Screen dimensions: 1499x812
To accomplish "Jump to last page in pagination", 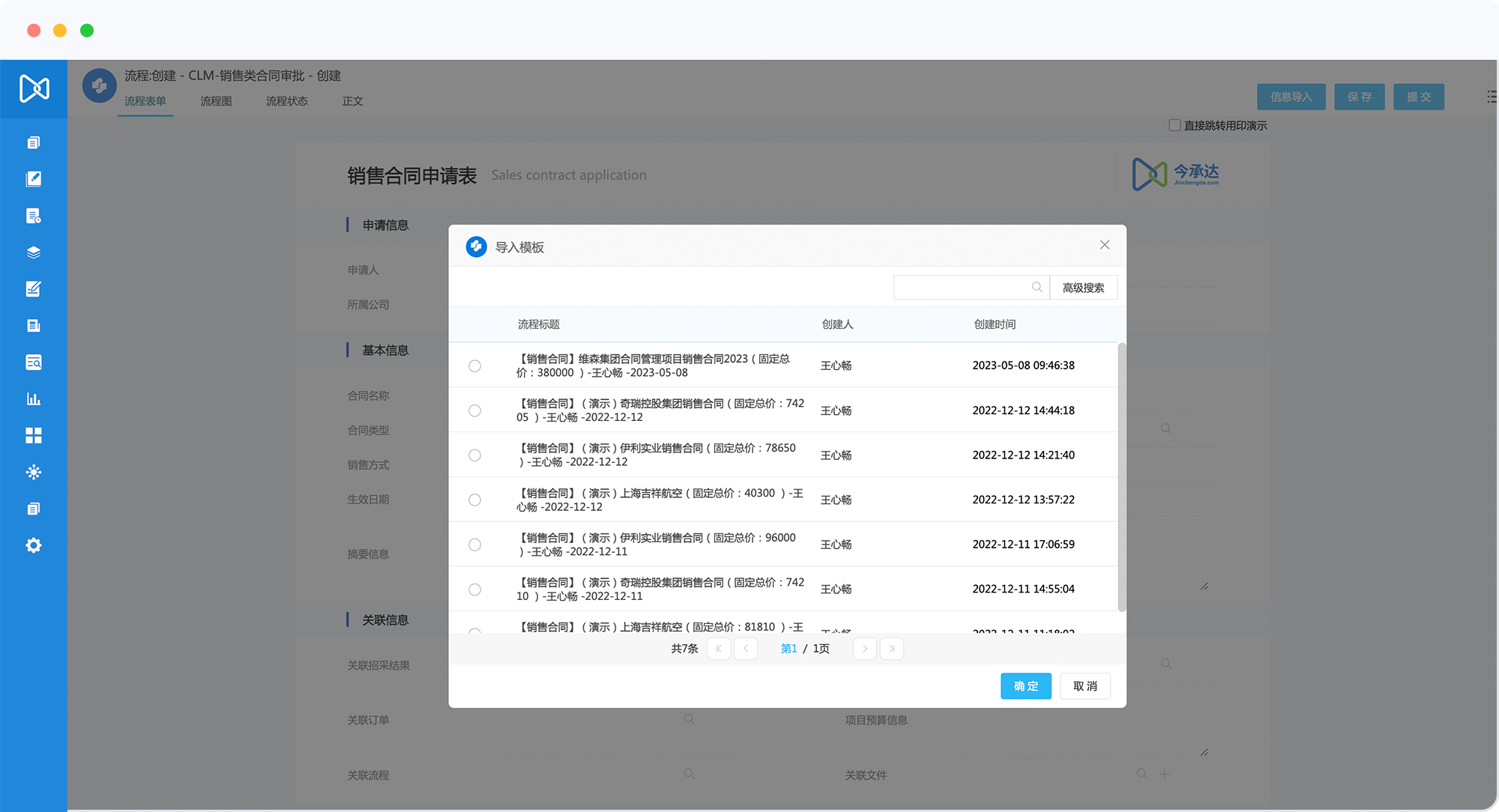I will point(891,649).
